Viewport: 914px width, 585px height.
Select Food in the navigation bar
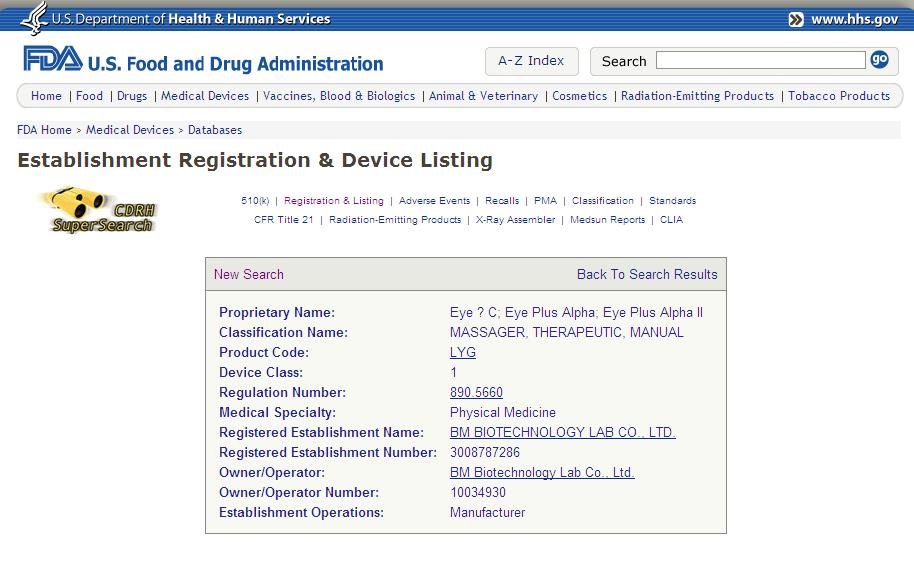pyautogui.click(x=89, y=96)
